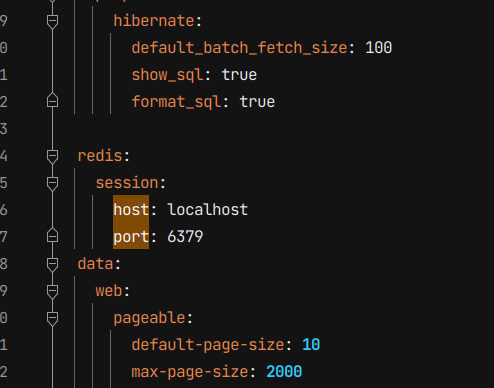
Task: Click the value 10 of default-page-size
Action: click(x=311, y=345)
